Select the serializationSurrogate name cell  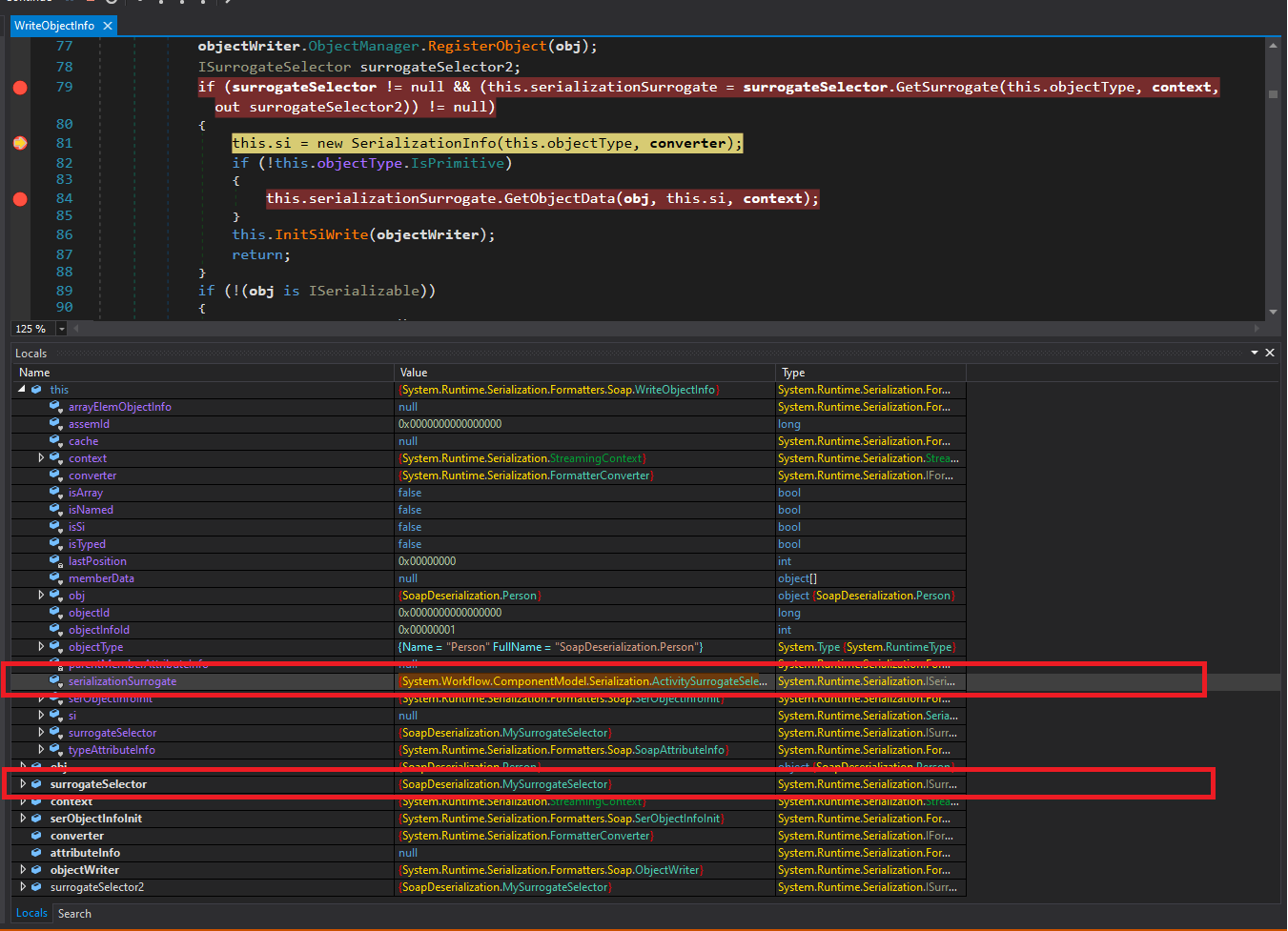pyautogui.click(x=122, y=681)
